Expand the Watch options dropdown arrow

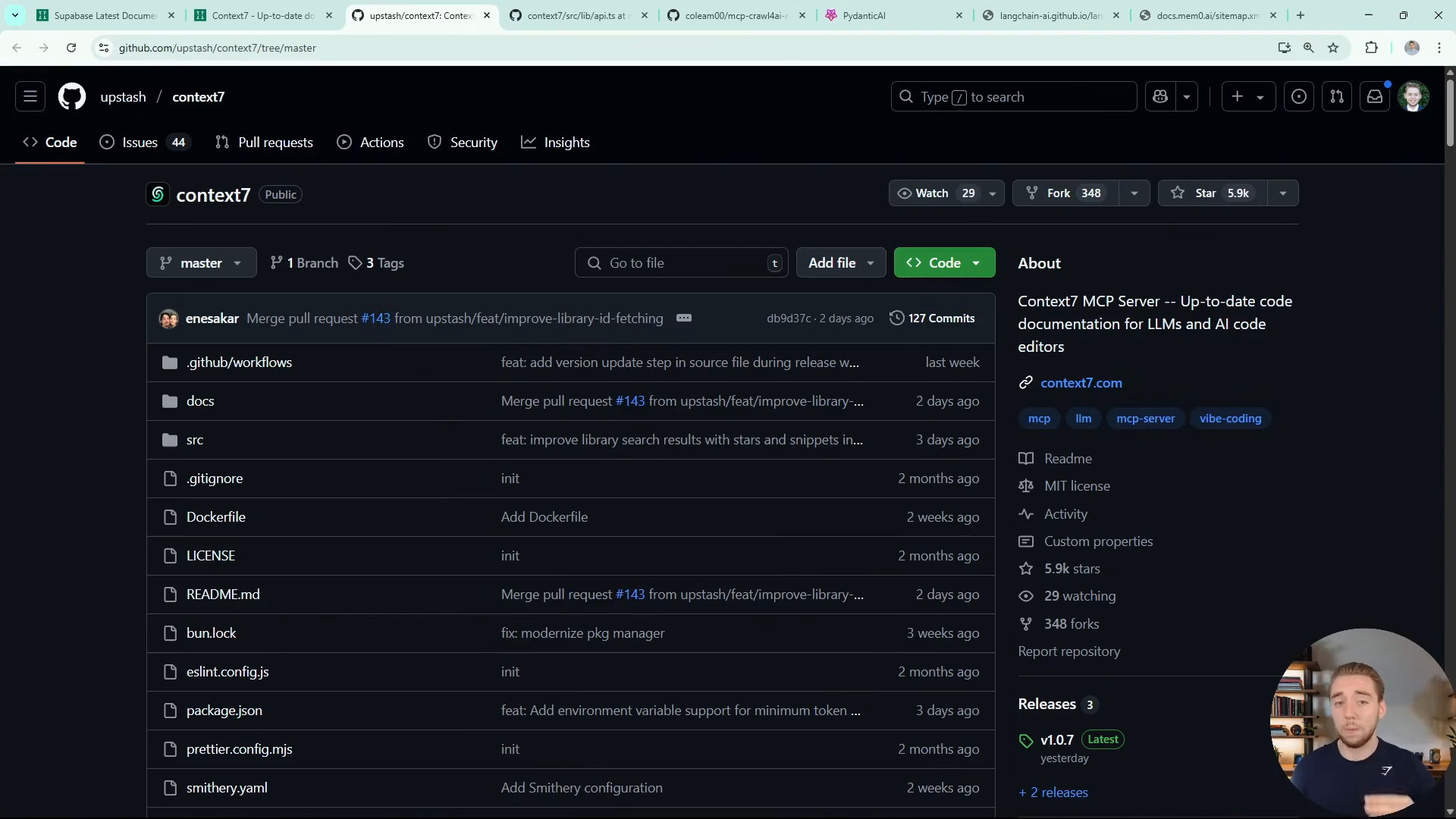click(x=993, y=193)
